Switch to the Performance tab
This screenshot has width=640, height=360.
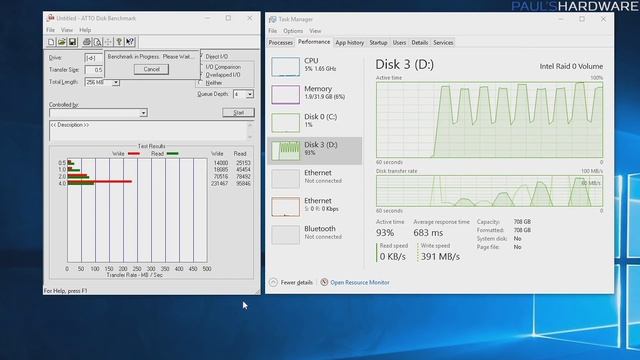pyautogui.click(x=313, y=42)
